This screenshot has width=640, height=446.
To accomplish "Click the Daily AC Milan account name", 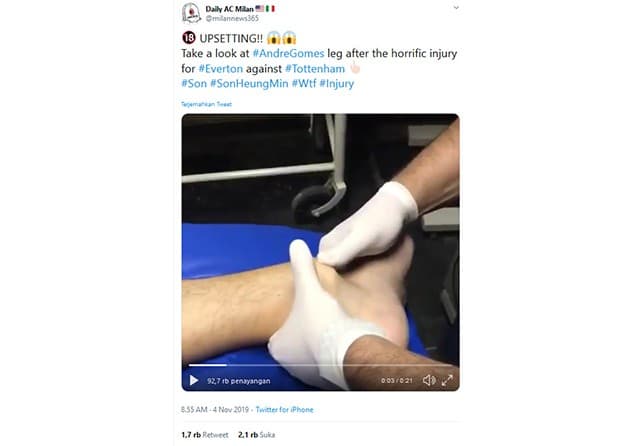I will 229,9.
